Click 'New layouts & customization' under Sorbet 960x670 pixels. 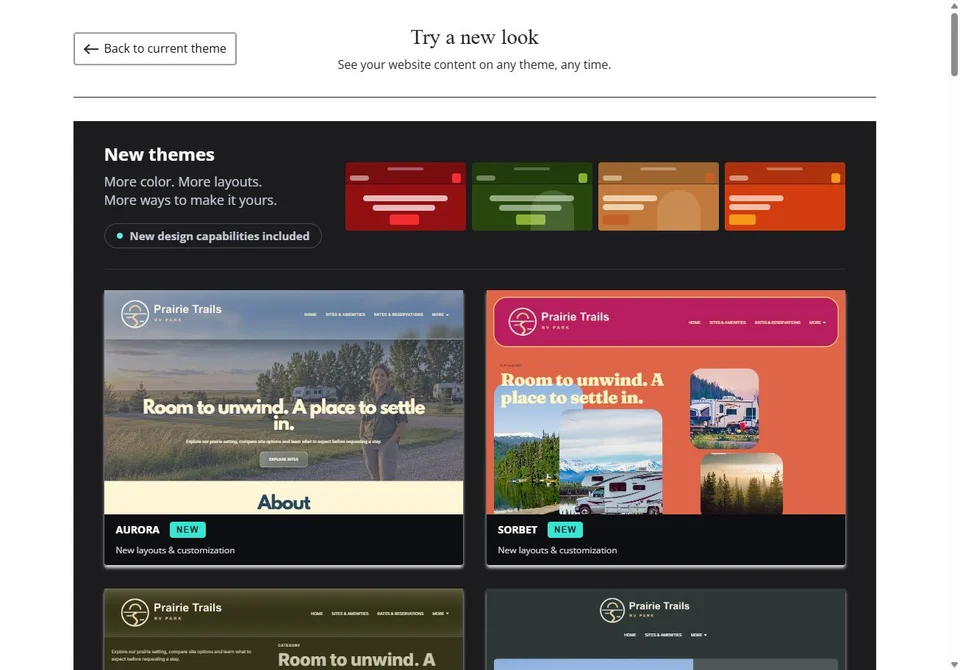(x=557, y=550)
